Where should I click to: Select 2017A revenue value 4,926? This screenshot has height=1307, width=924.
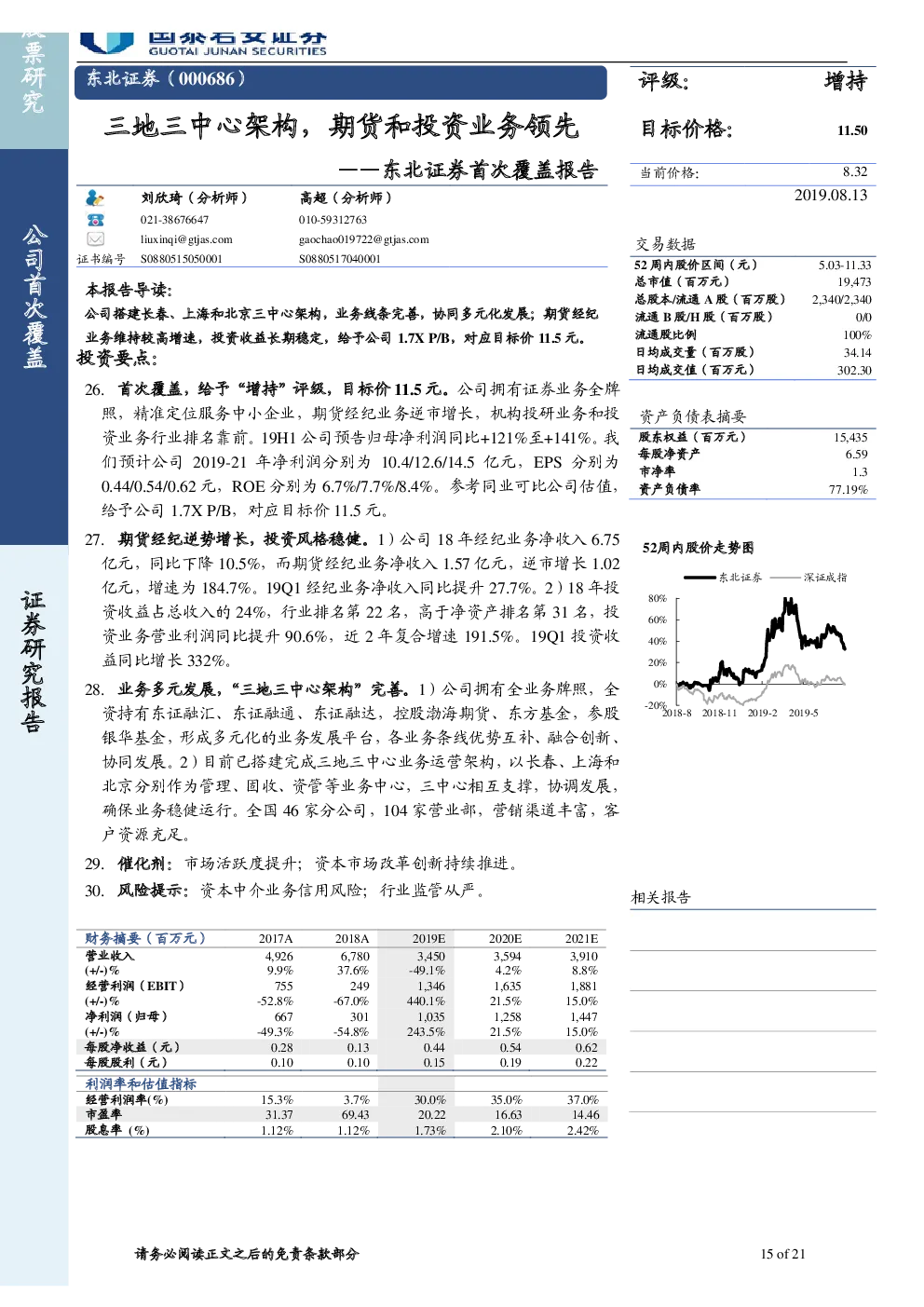pyautogui.click(x=279, y=957)
